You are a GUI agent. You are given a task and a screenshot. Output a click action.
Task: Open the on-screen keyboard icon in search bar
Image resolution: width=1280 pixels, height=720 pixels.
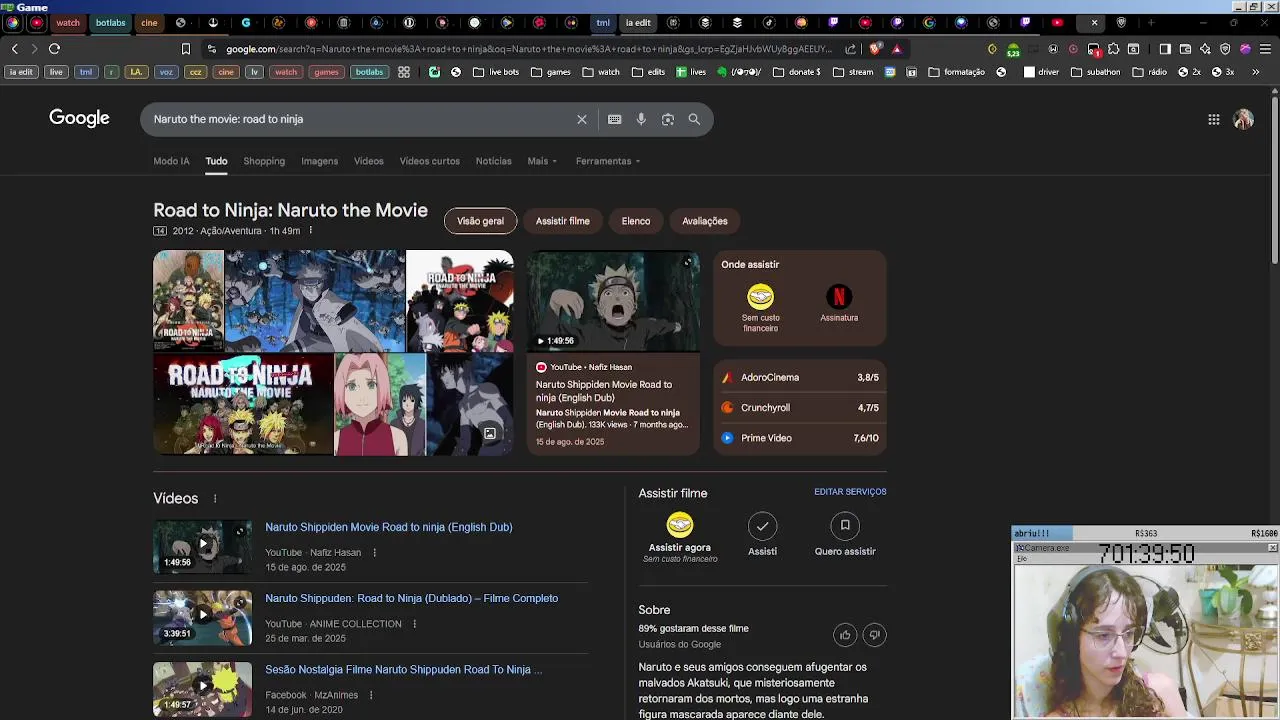pyautogui.click(x=614, y=119)
